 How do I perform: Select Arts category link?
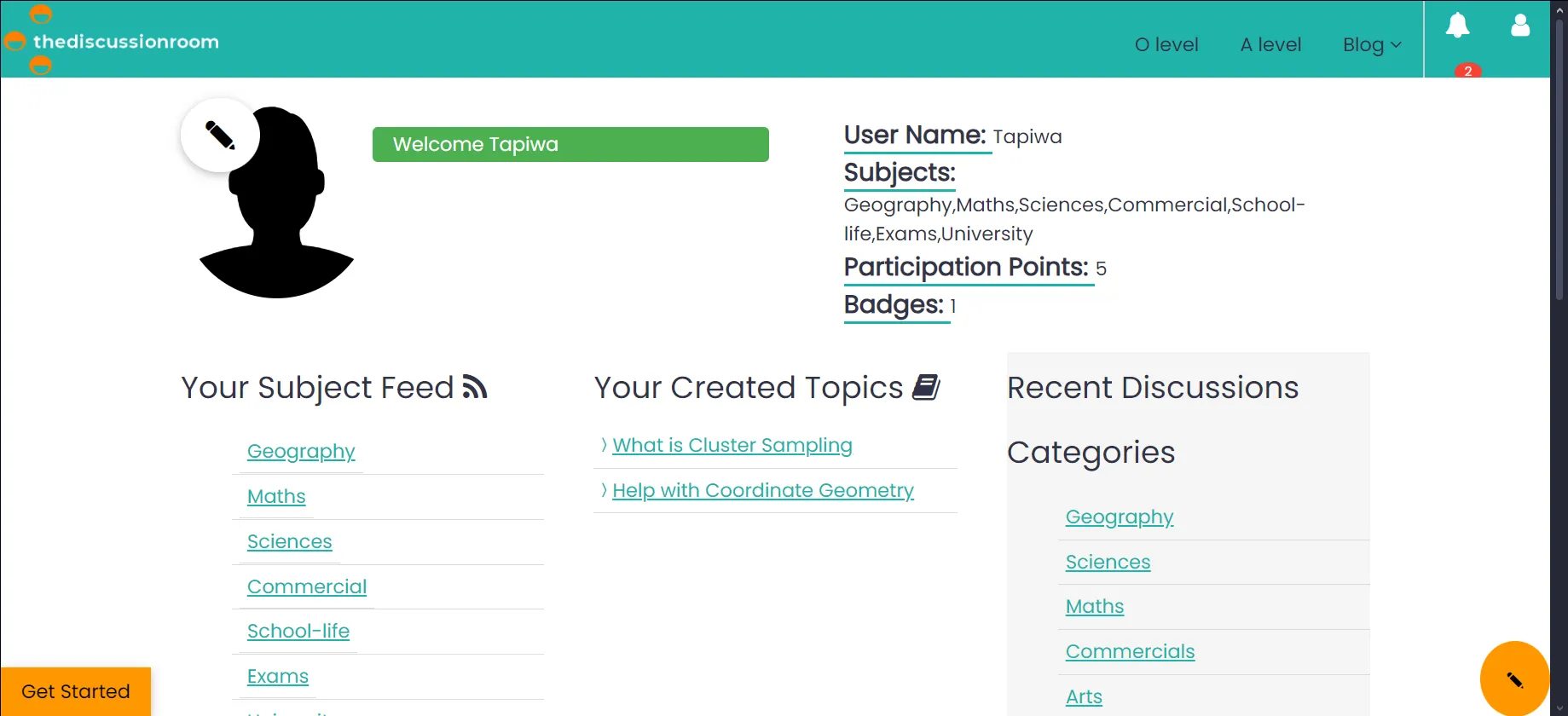(x=1083, y=696)
